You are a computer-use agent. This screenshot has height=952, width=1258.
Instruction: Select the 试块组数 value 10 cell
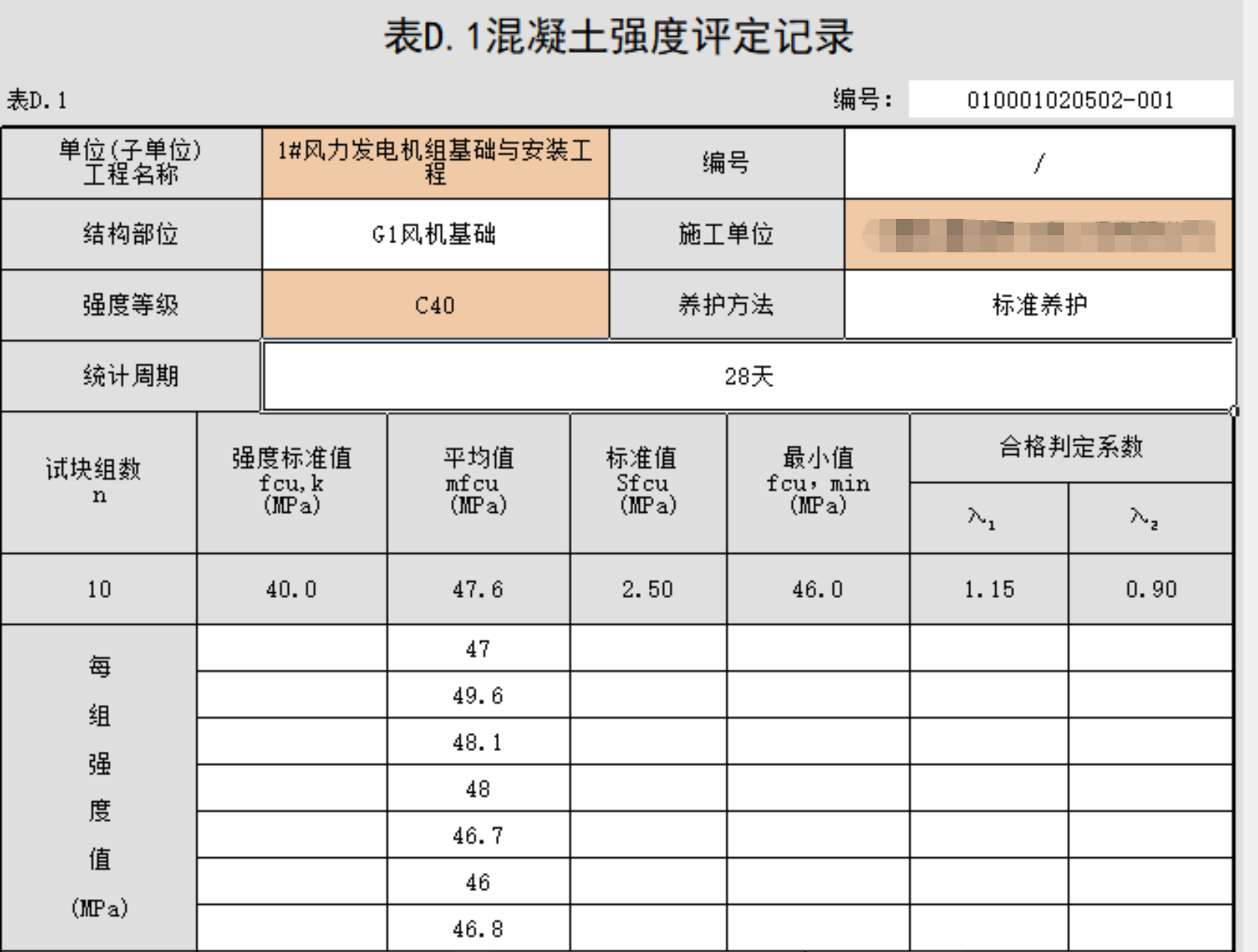point(97,588)
